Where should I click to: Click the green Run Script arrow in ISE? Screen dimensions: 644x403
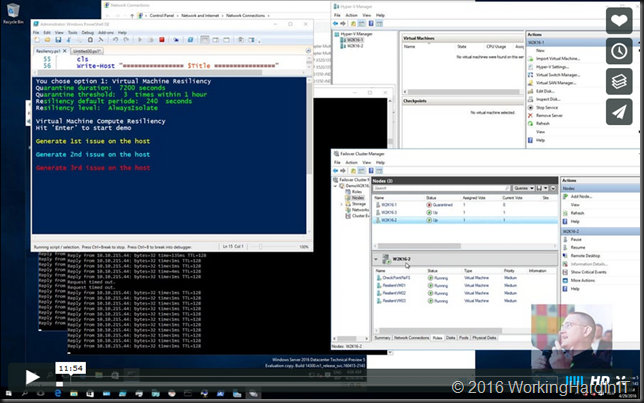[x=140, y=40]
